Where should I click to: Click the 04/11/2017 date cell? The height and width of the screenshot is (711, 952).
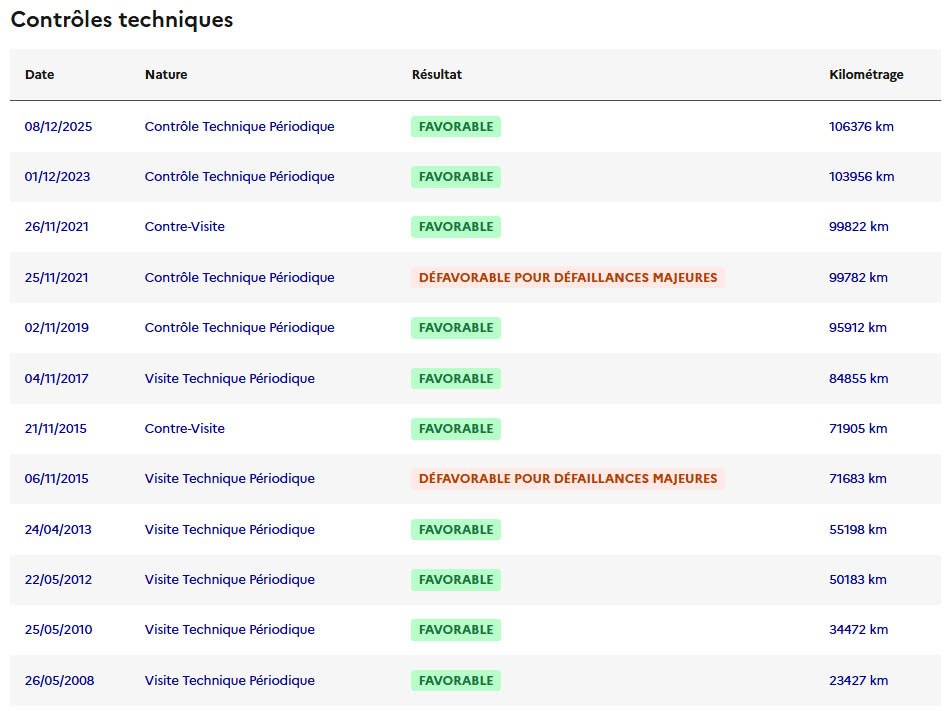click(x=56, y=379)
